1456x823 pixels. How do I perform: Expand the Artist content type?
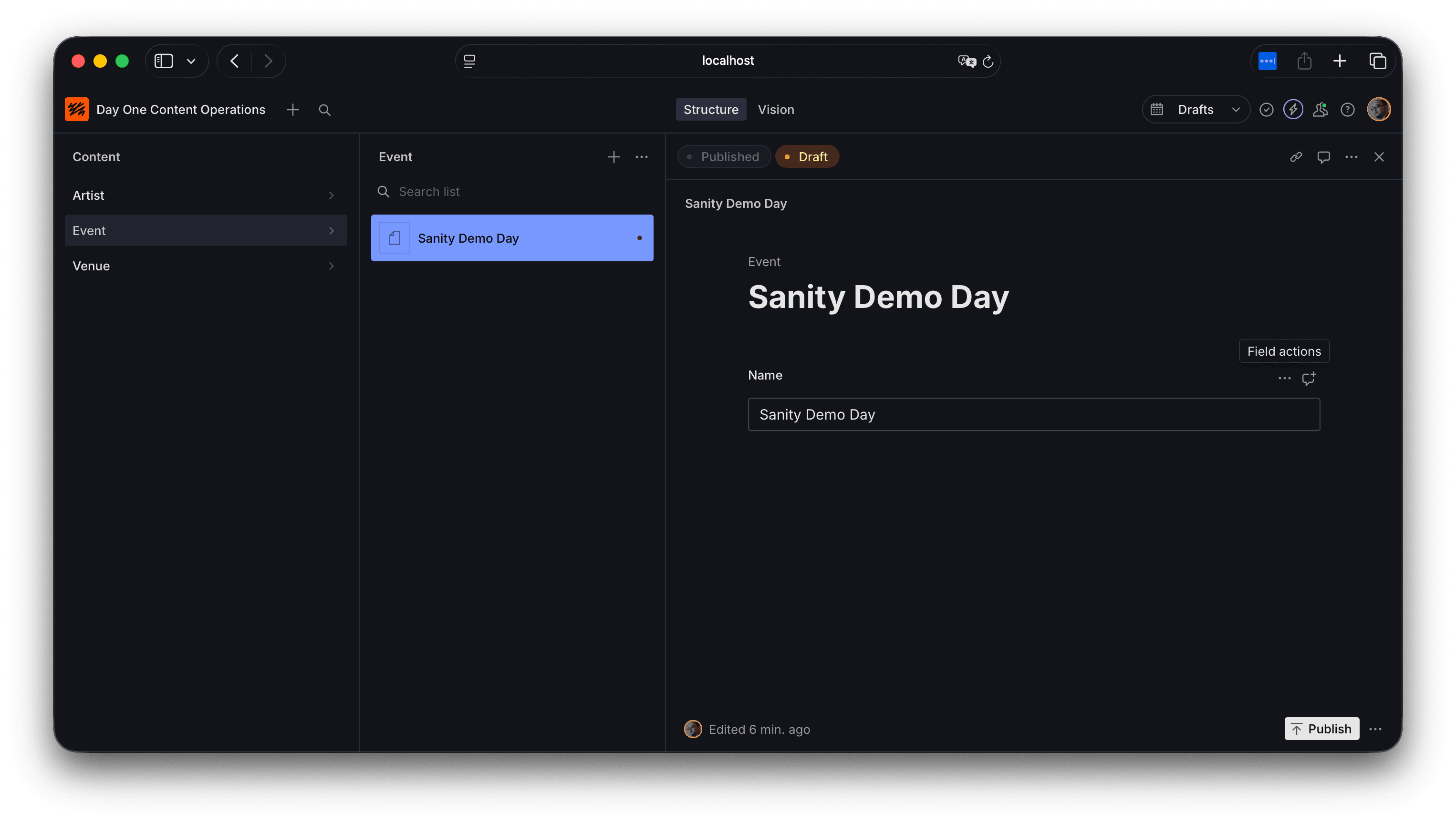tap(205, 195)
